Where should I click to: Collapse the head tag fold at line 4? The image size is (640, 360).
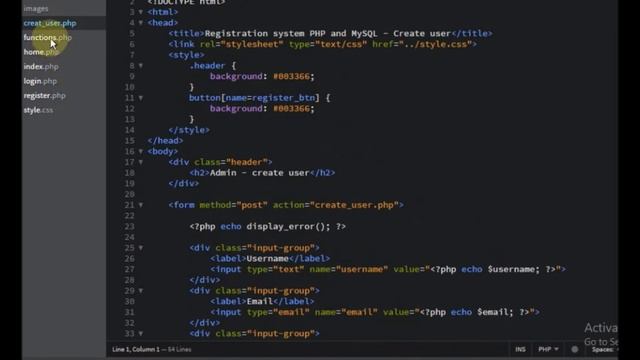pos(141,23)
